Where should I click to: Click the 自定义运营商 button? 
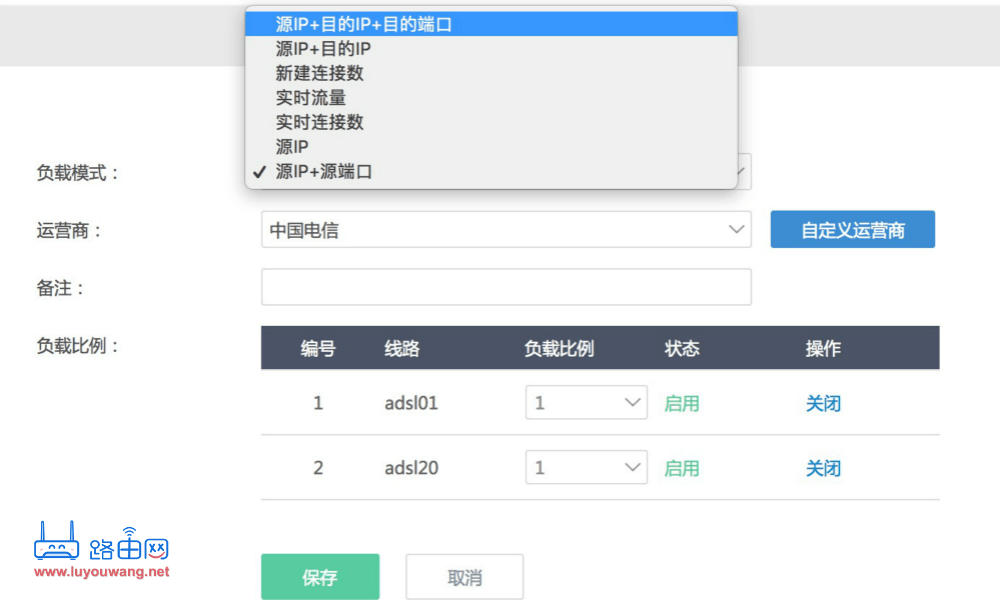tap(852, 229)
